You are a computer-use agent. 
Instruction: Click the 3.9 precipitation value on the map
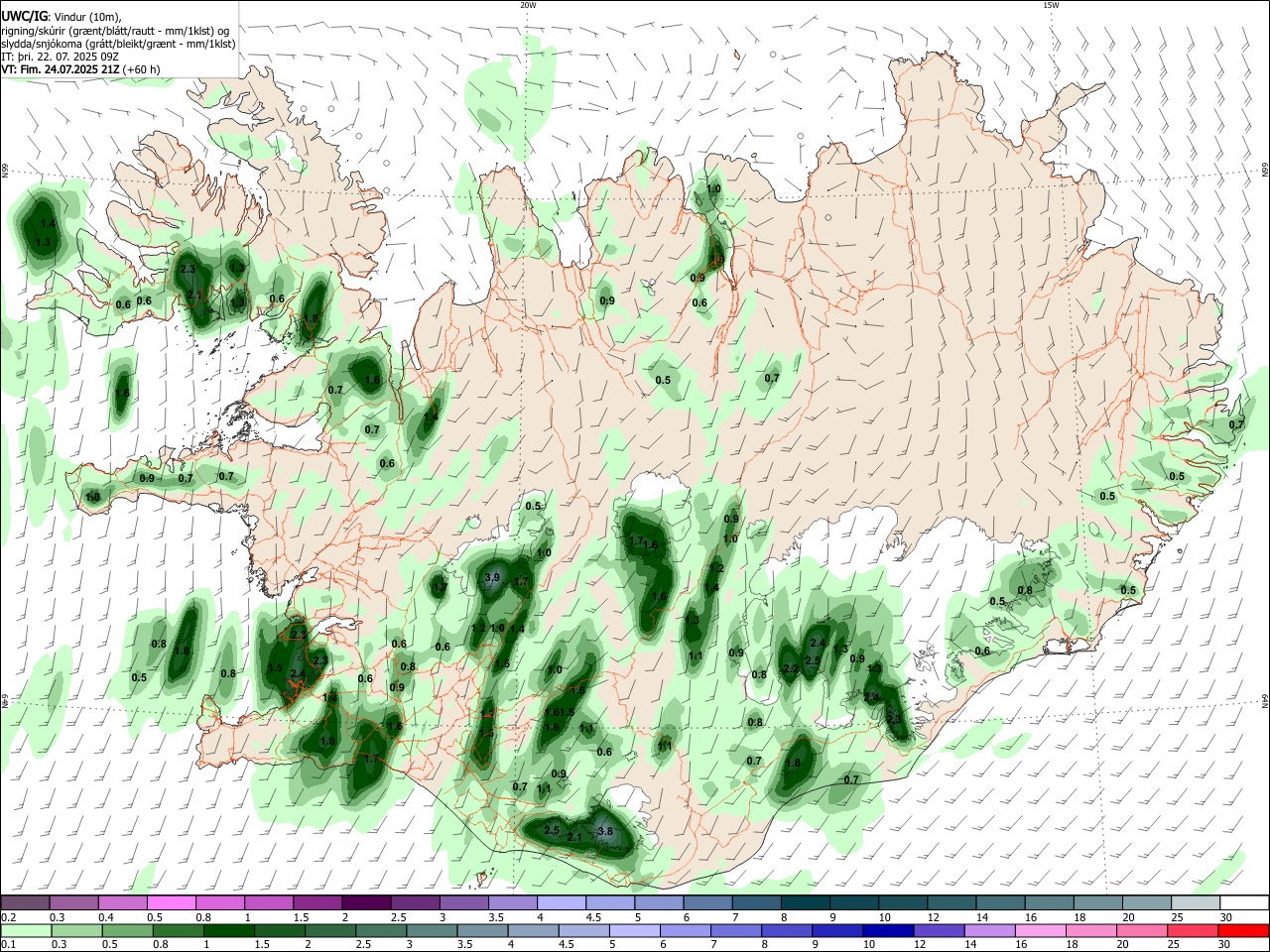pyautogui.click(x=491, y=577)
